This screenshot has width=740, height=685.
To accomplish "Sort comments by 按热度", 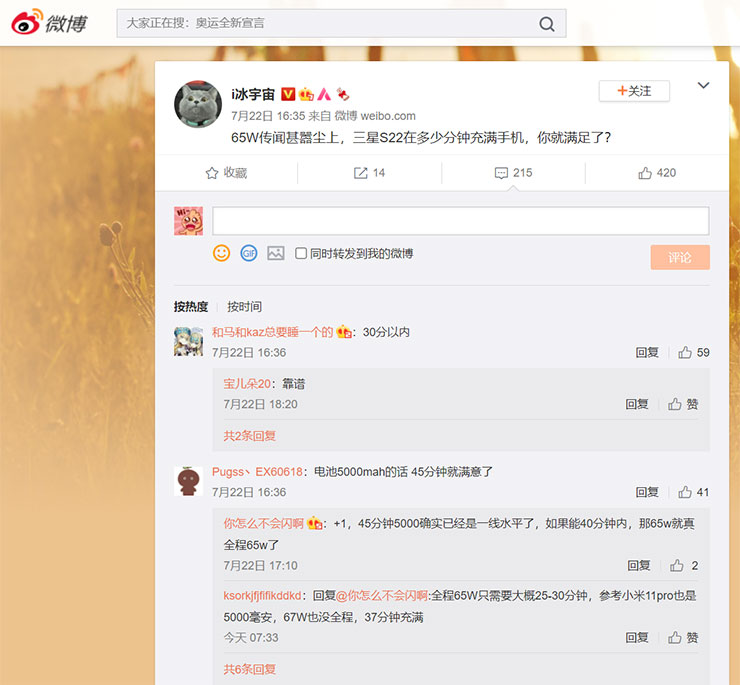I will point(191,307).
